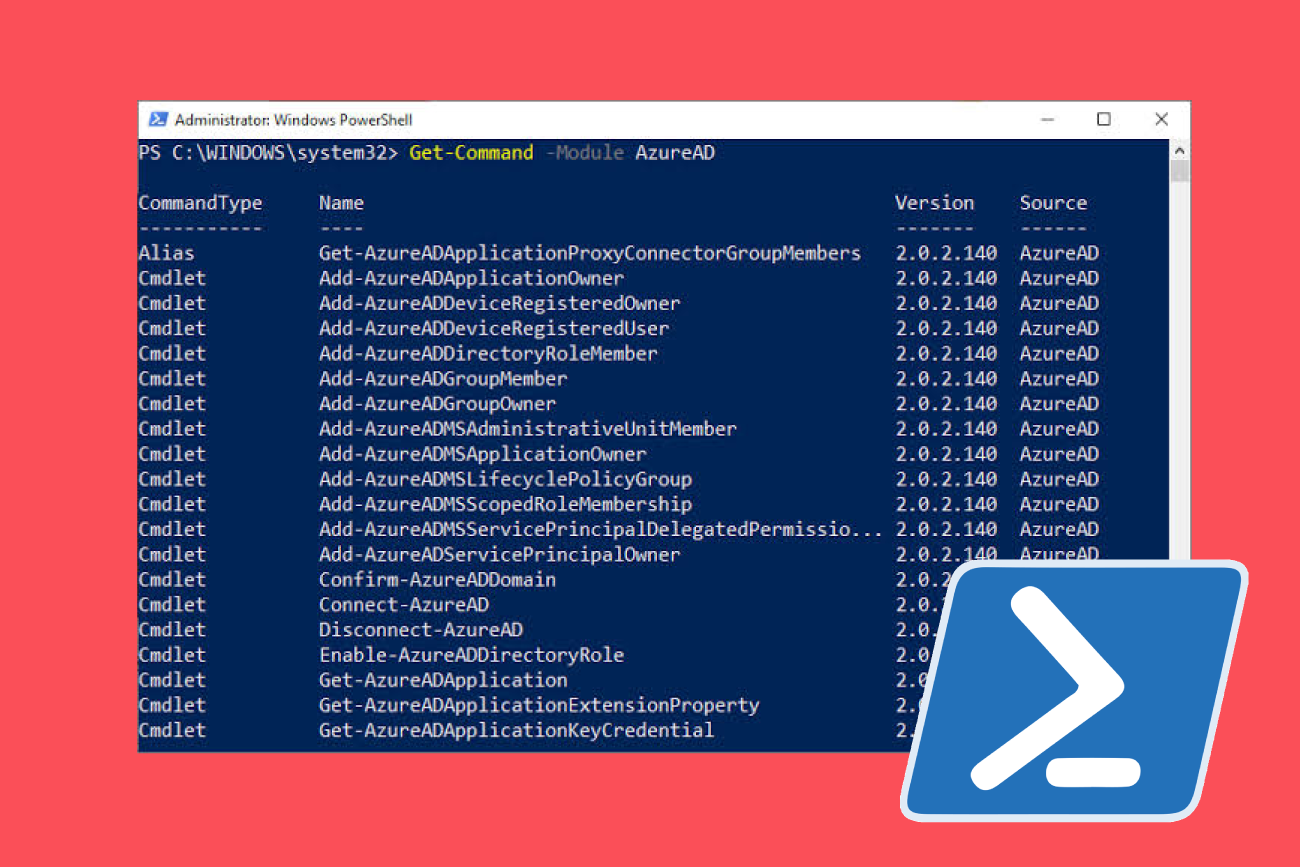This screenshot has height=867, width=1300.
Task: Click 'Add-AzureADGroupOwner' entry
Action: coord(437,403)
